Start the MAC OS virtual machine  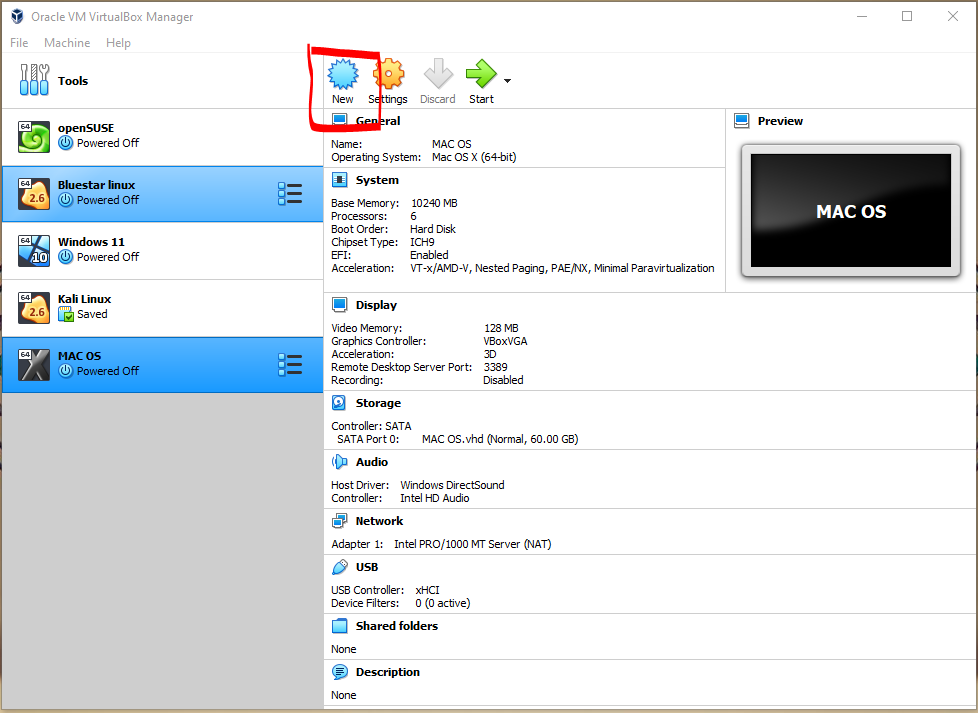click(x=480, y=75)
